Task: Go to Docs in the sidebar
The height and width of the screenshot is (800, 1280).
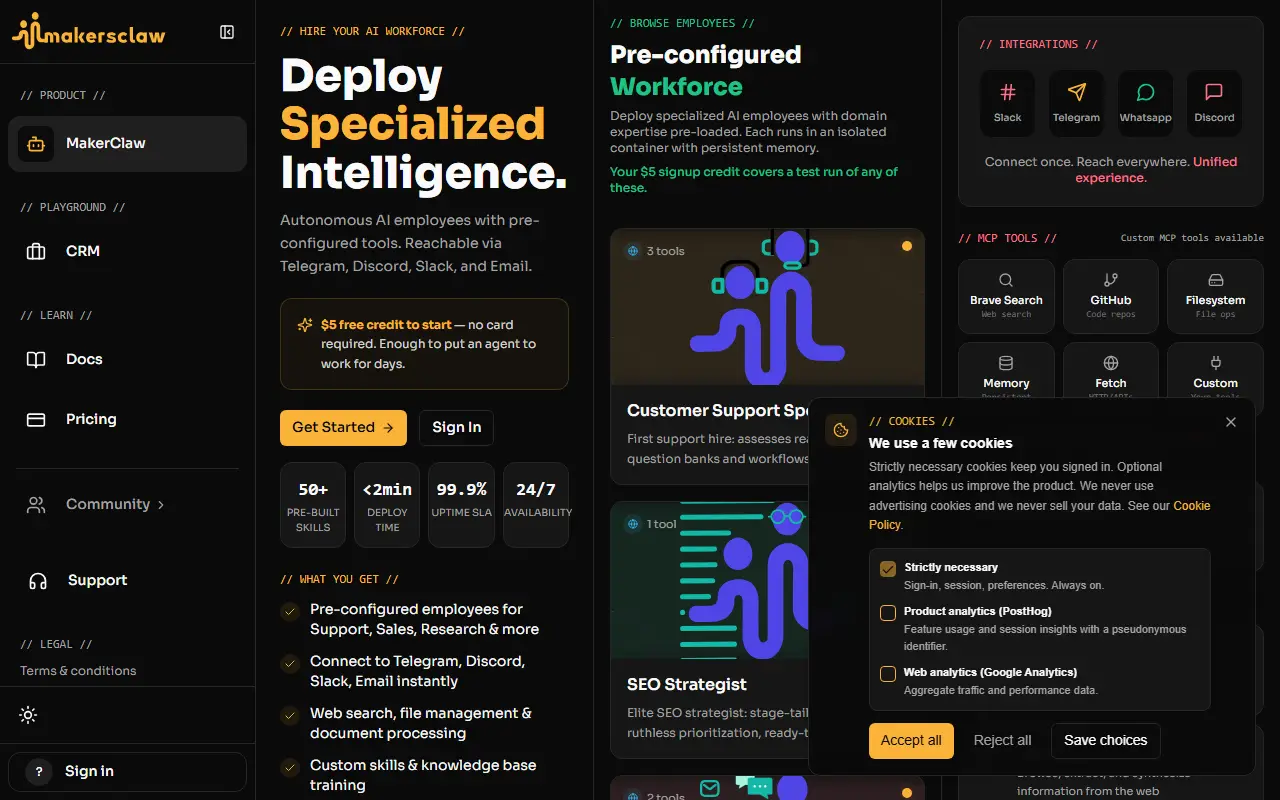Action: (x=127, y=360)
